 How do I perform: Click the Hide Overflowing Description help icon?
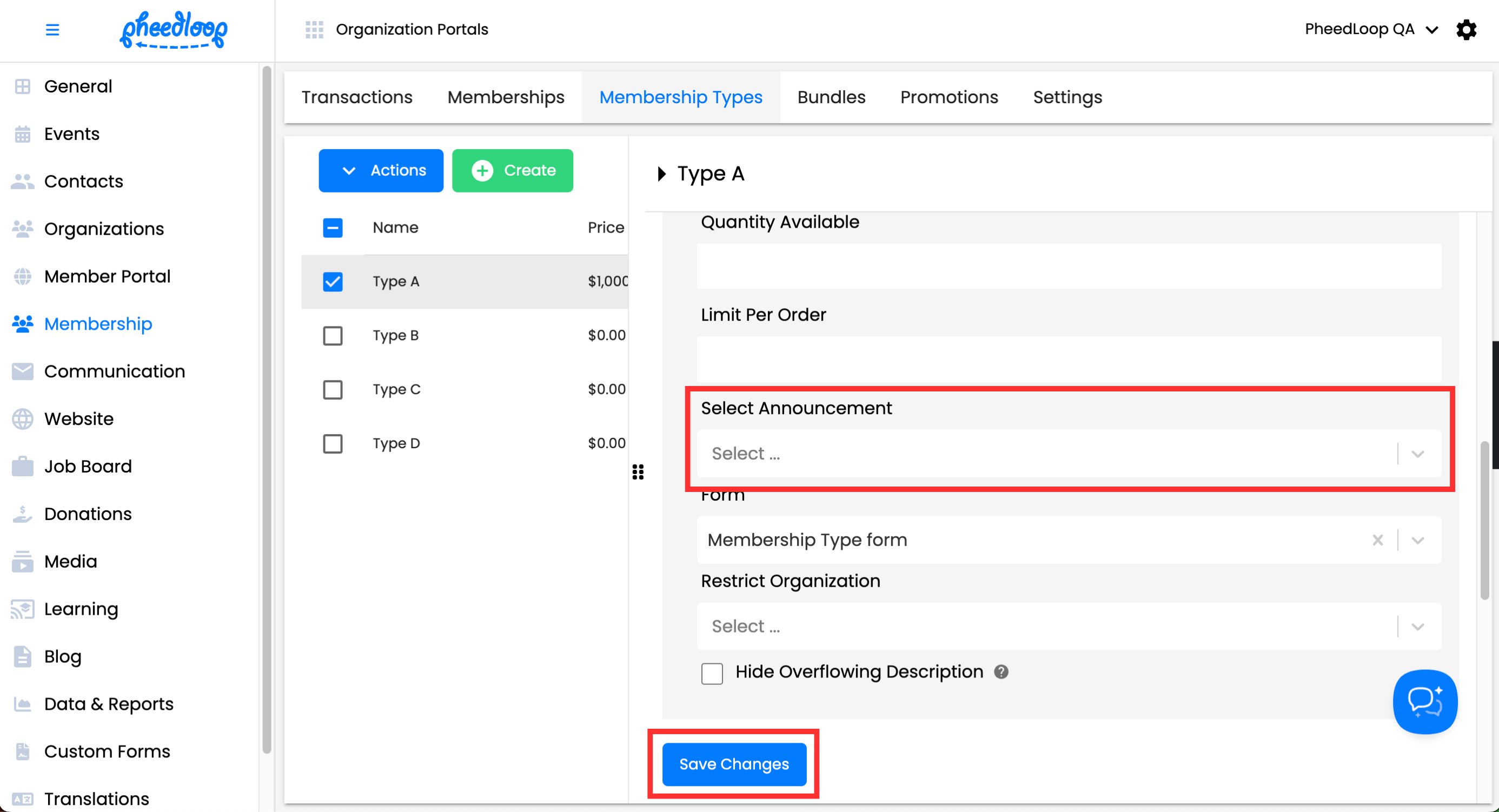click(x=1001, y=672)
